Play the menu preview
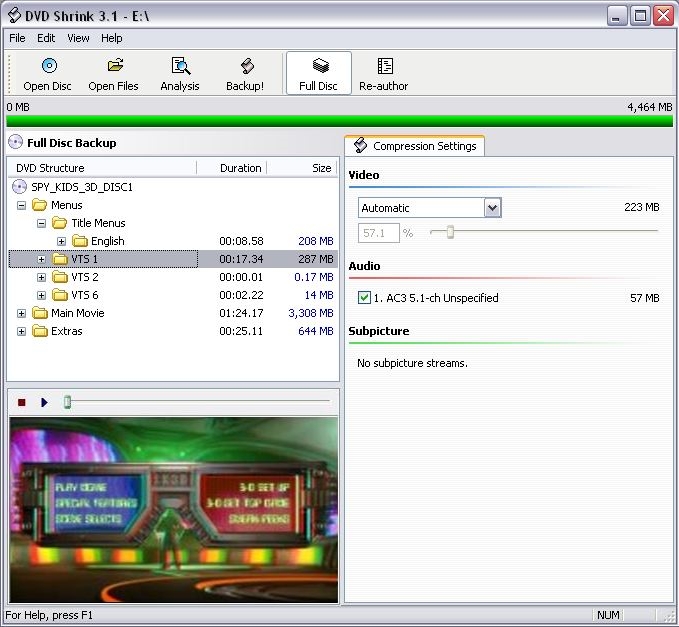The width and height of the screenshot is (679, 627). 44,403
